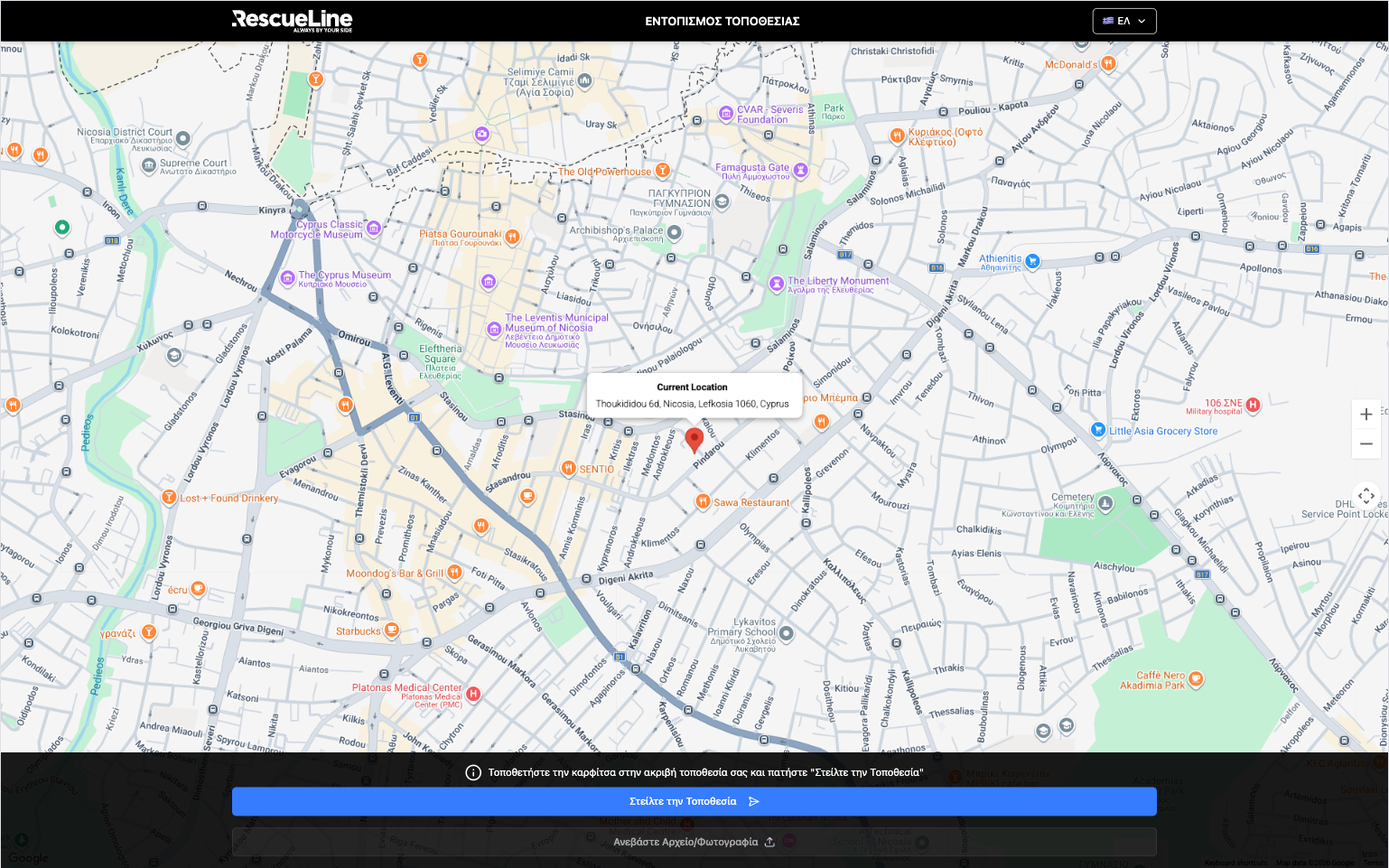Zoom out on the map
The image size is (1389, 868).
(x=1366, y=443)
